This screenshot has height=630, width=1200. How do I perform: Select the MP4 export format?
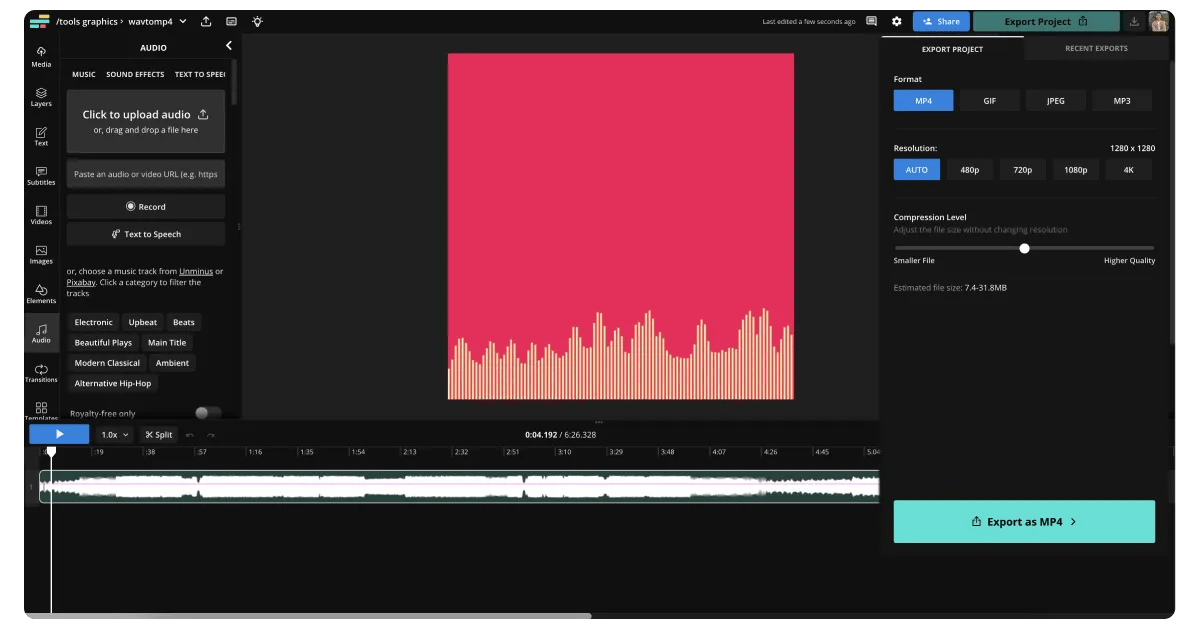click(x=922, y=100)
